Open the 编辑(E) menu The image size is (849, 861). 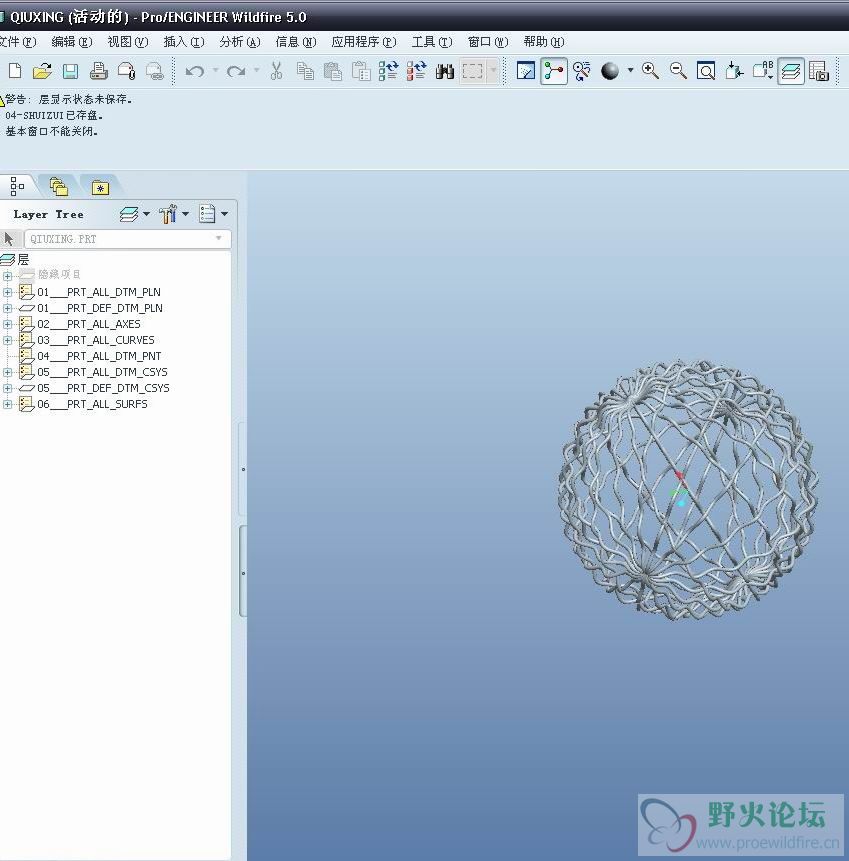(72, 42)
